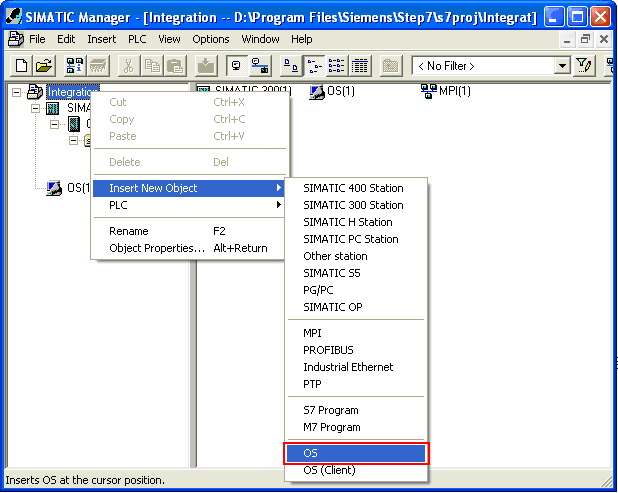
Task: Click the SIMATIC Manager document icon in menu bar
Action: tap(15, 39)
